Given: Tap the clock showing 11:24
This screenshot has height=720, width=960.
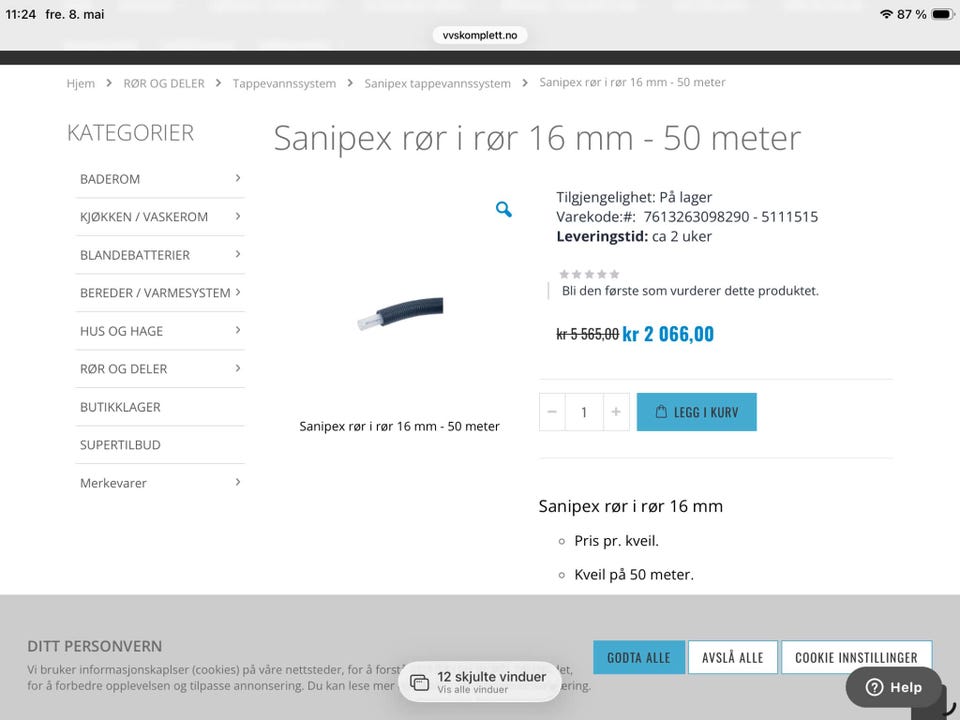Looking at the screenshot, I should click(21, 14).
